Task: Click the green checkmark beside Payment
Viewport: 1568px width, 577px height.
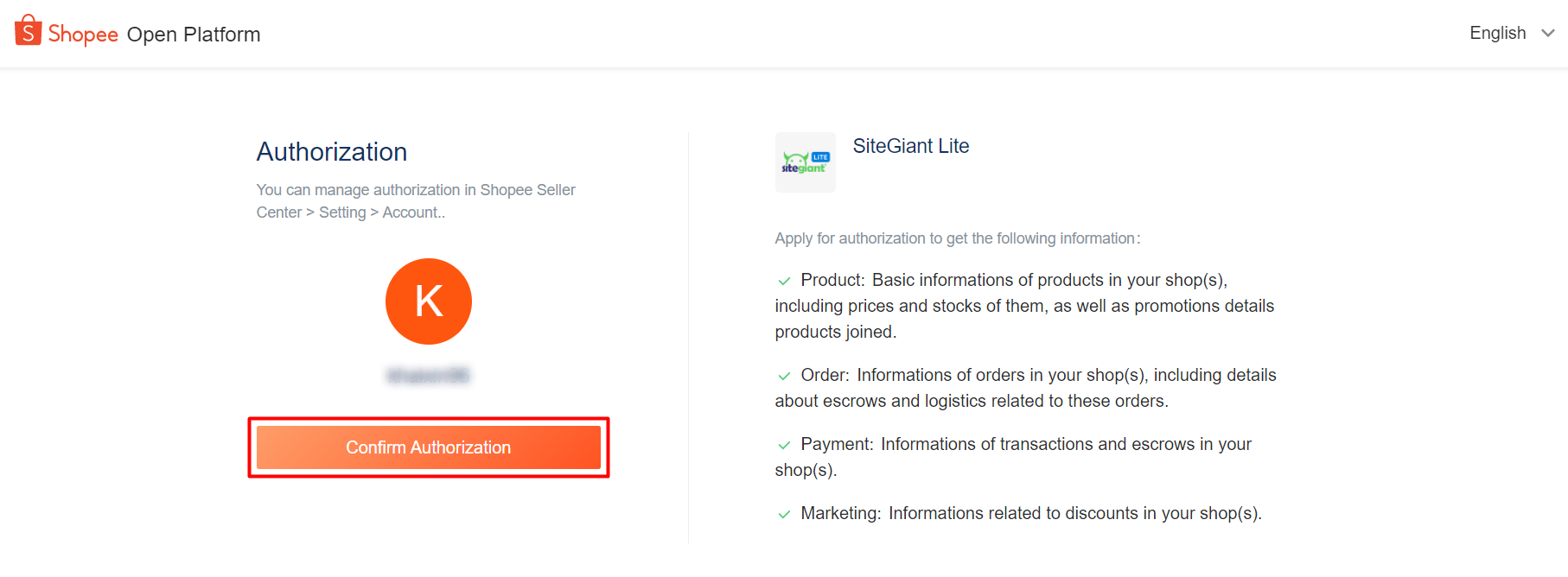Action: pyautogui.click(x=783, y=444)
